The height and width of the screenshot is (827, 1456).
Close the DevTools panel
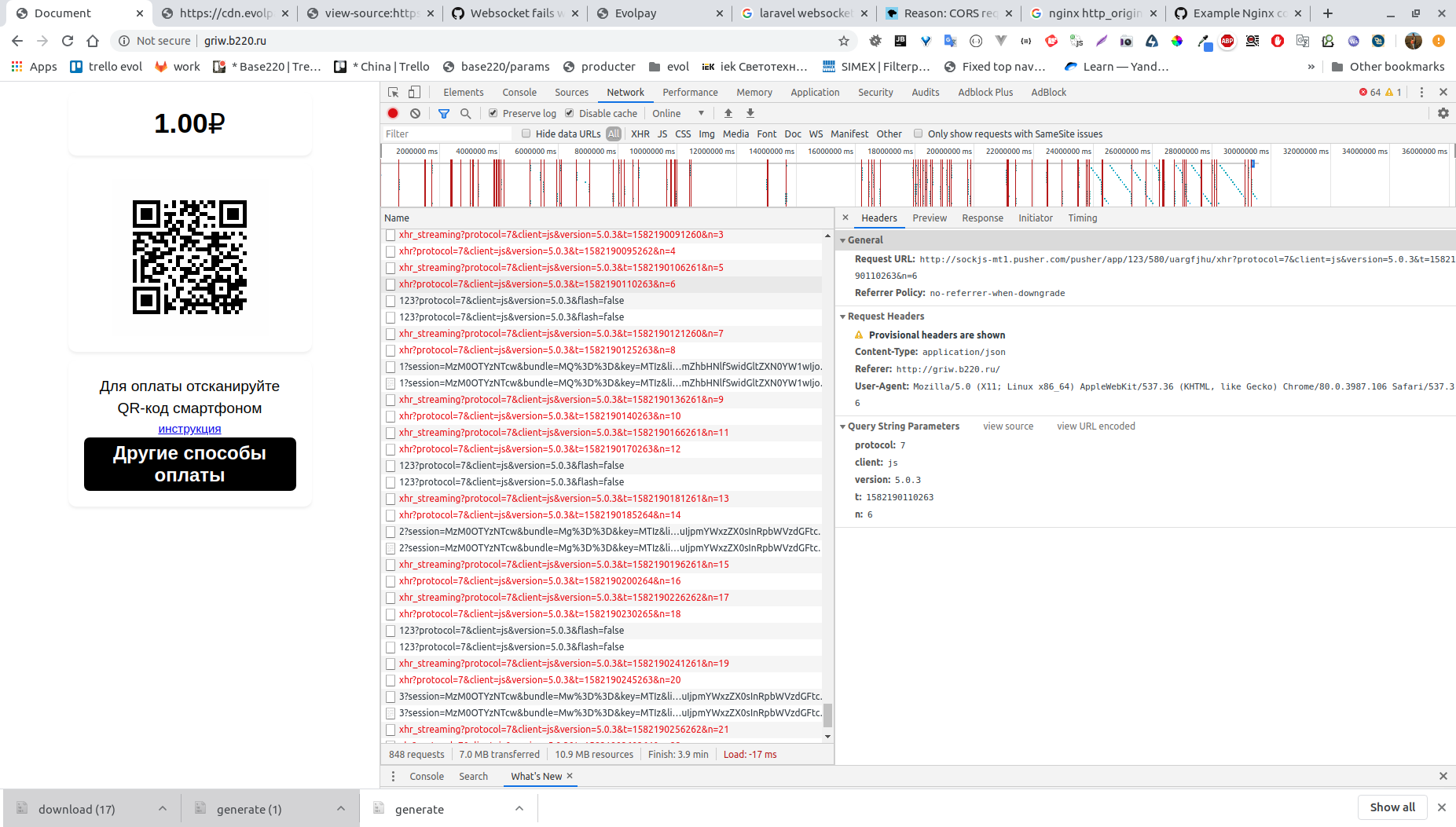coord(1443,92)
